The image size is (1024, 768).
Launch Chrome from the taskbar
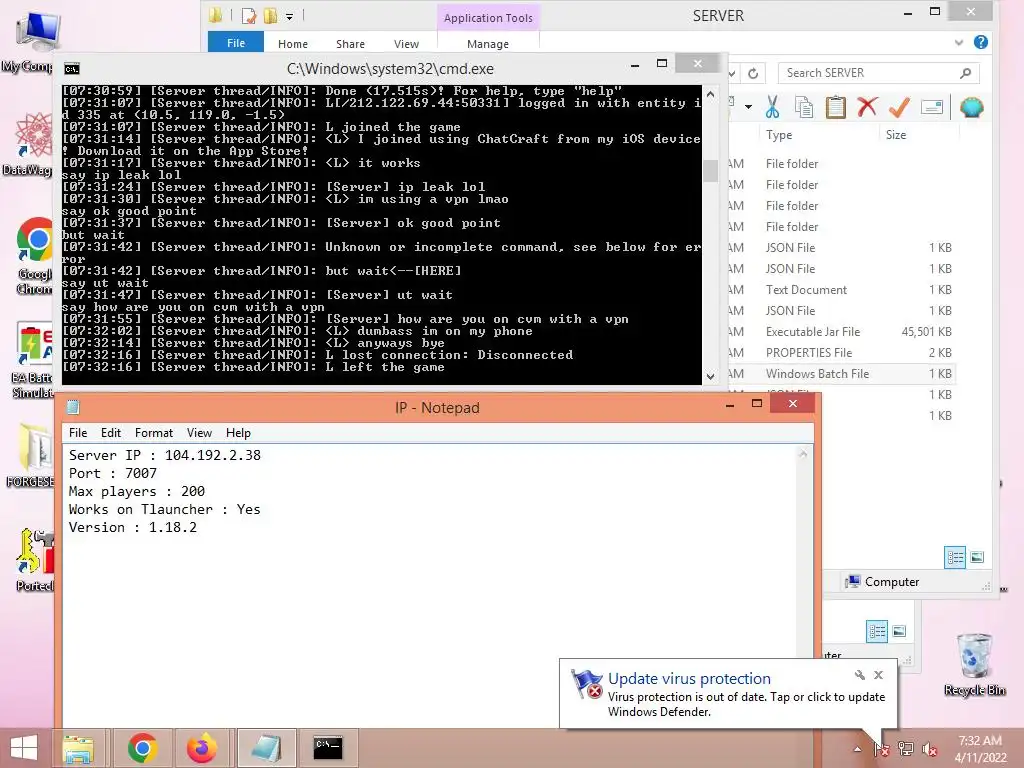point(142,748)
